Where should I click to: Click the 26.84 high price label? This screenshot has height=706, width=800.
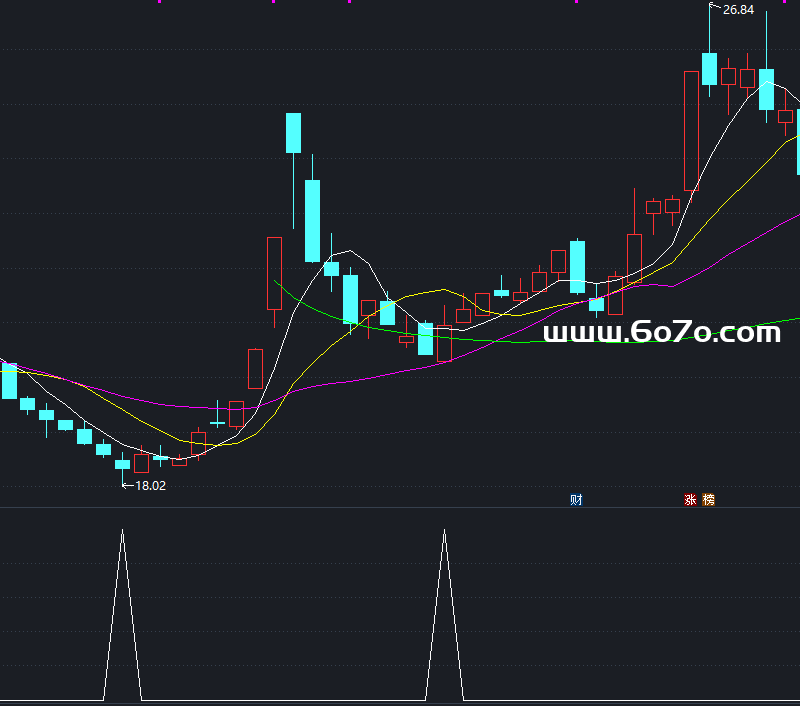(x=737, y=10)
